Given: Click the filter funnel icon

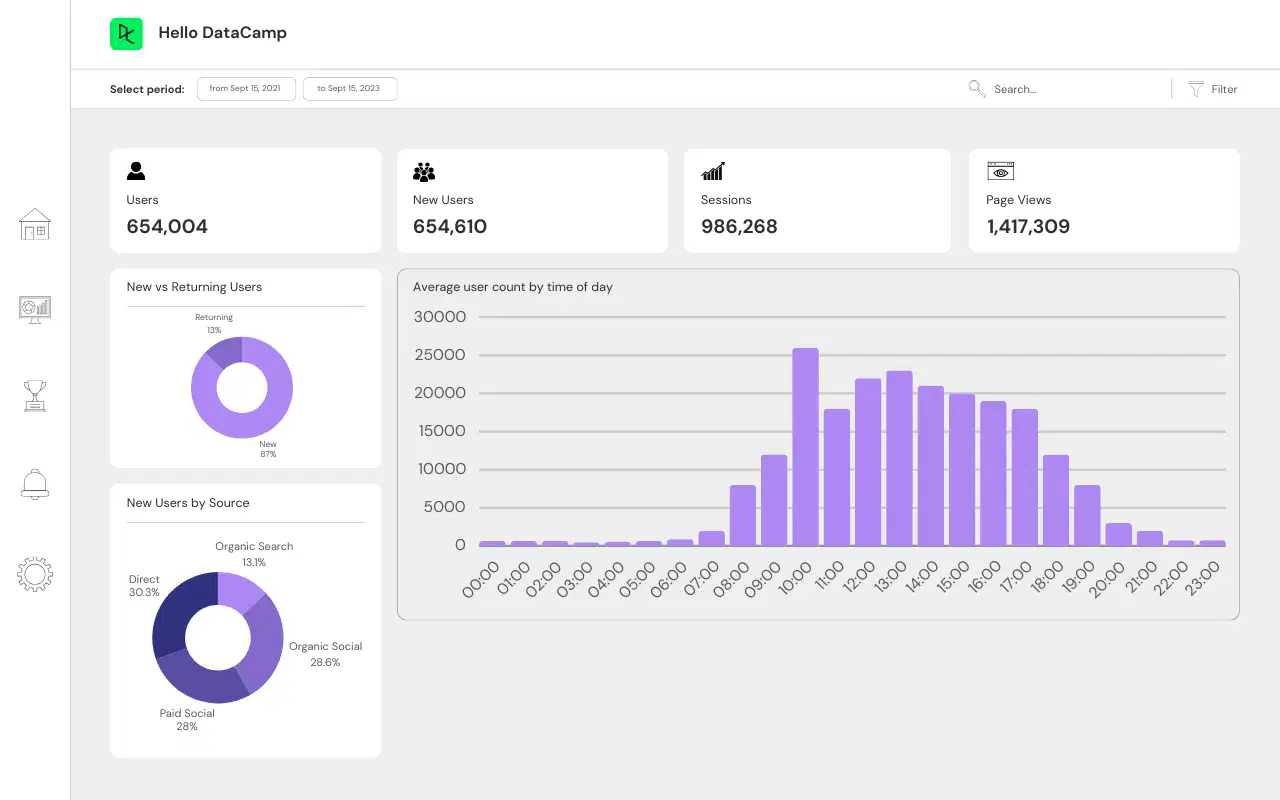Looking at the screenshot, I should (x=1195, y=89).
